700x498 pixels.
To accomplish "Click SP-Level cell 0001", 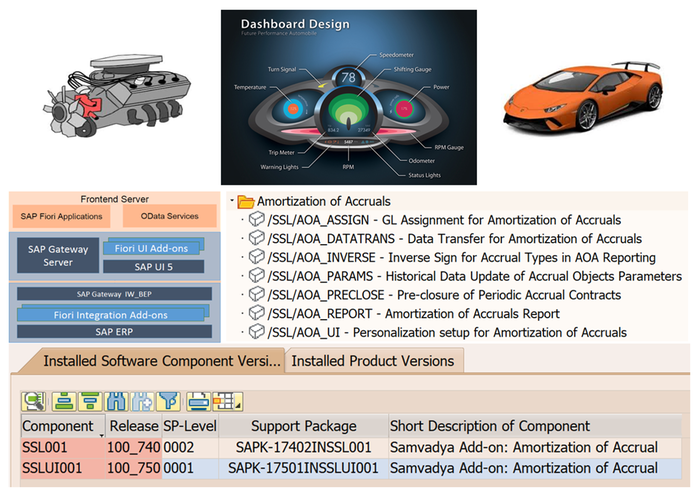I will coord(190,469).
